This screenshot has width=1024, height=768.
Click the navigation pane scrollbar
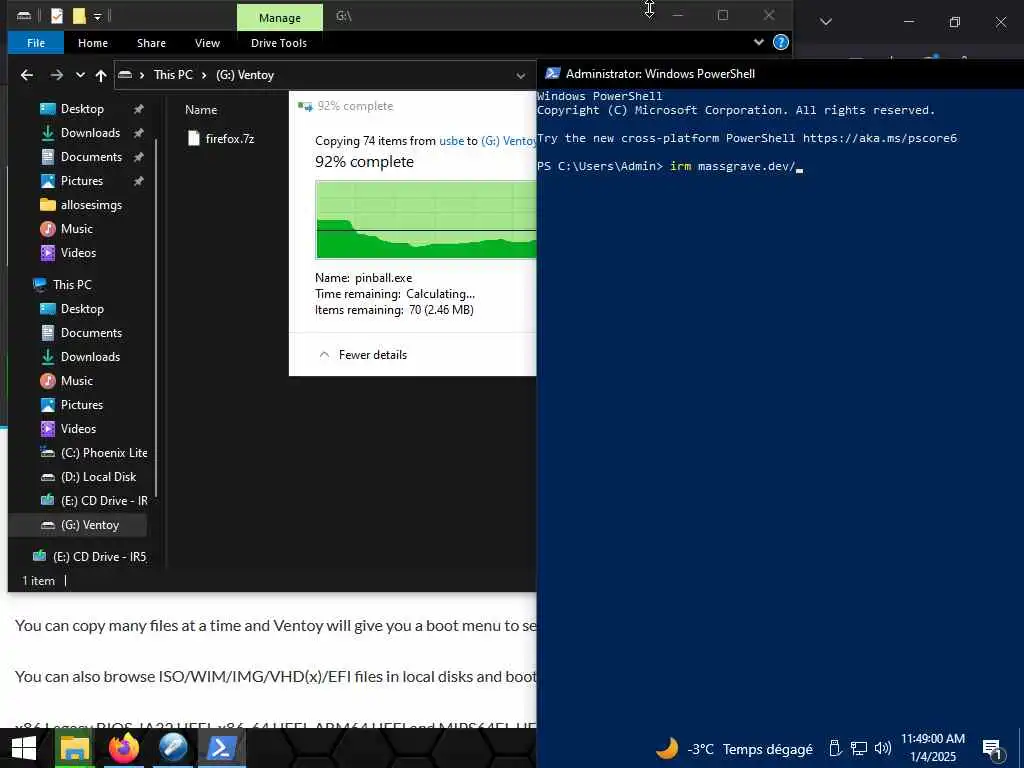coord(156,318)
